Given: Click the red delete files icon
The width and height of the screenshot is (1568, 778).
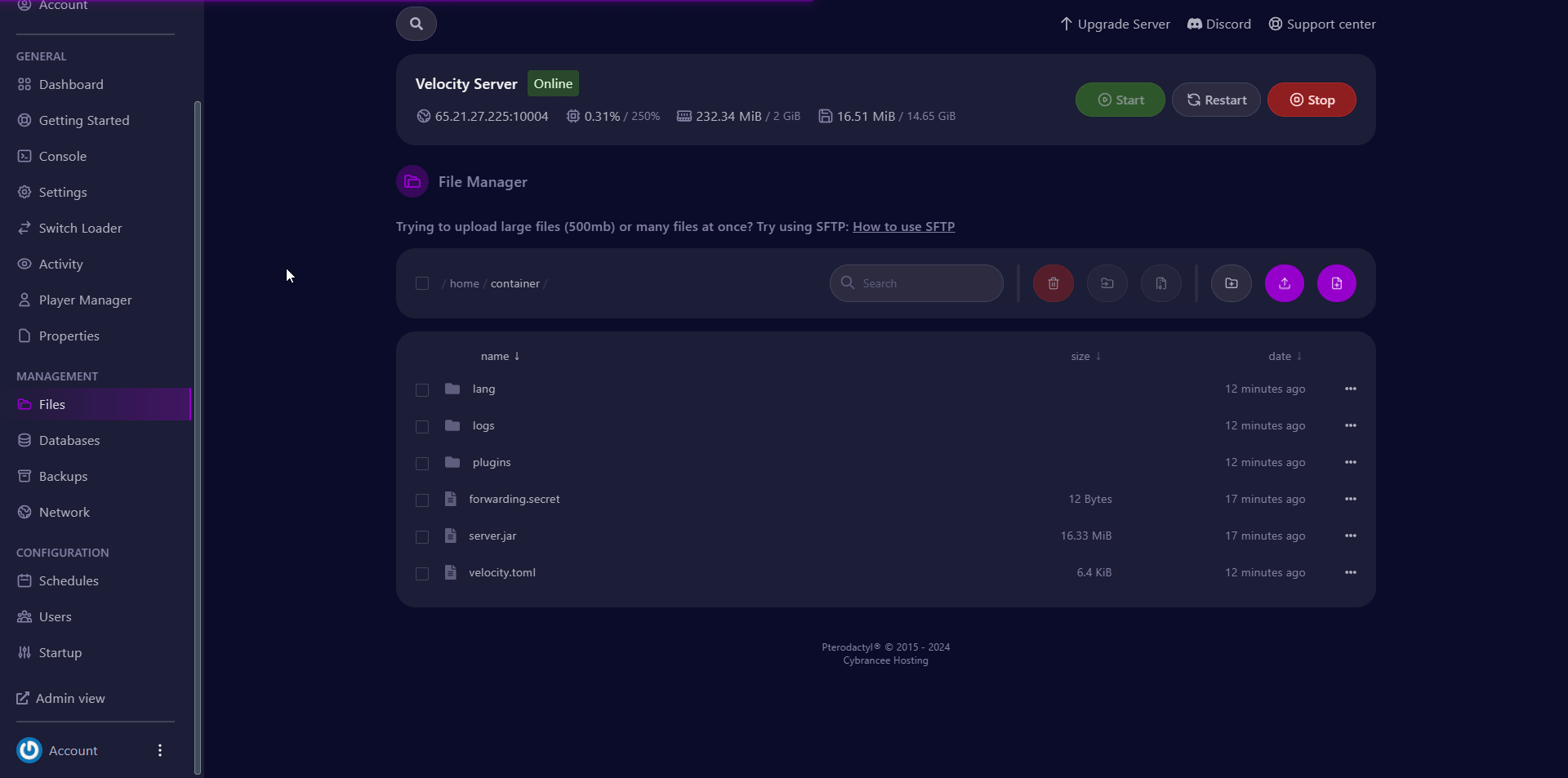Looking at the screenshot, I should [x=1053, y=283].
